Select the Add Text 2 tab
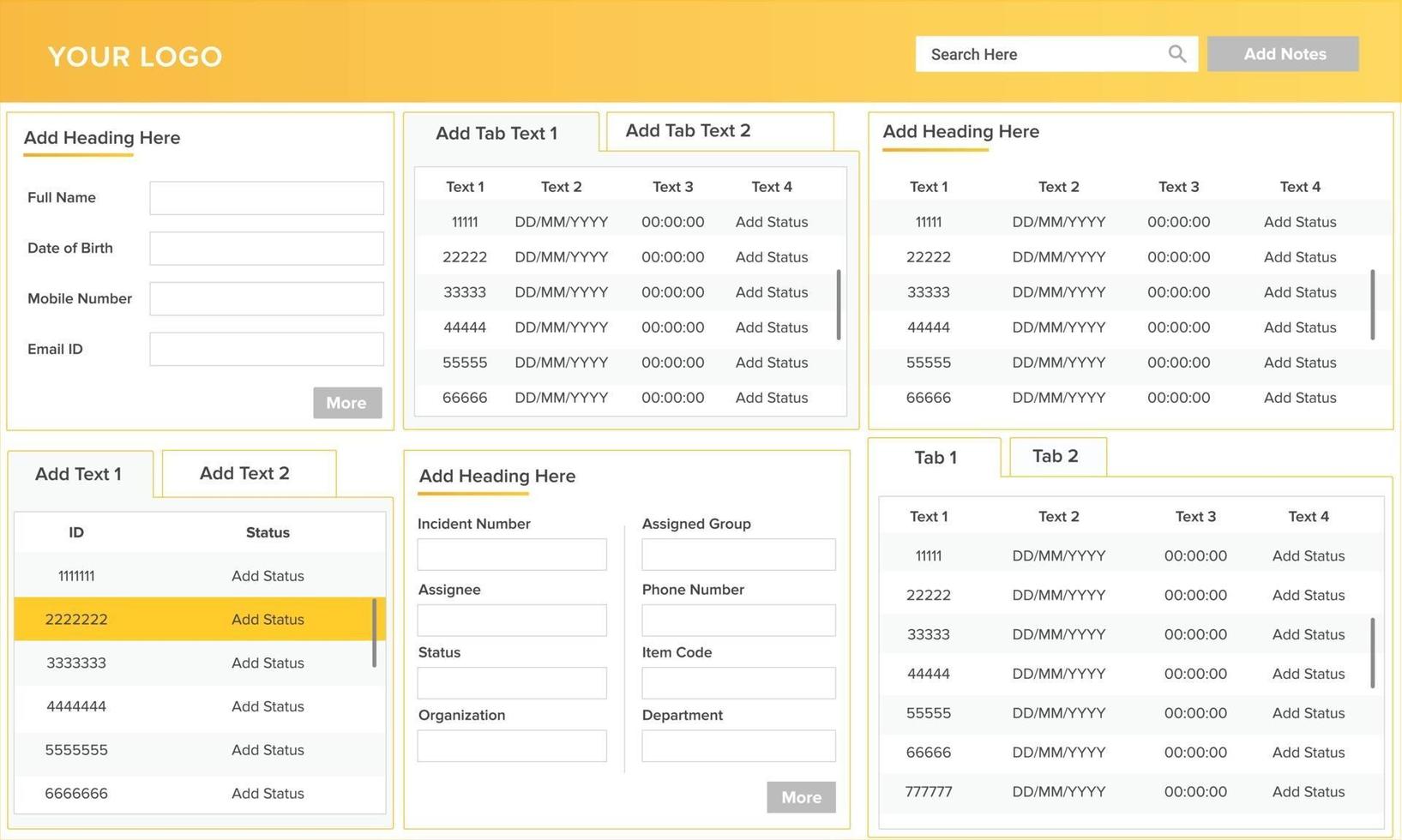This screenshot has width=1402, height=840. [246, 472]
